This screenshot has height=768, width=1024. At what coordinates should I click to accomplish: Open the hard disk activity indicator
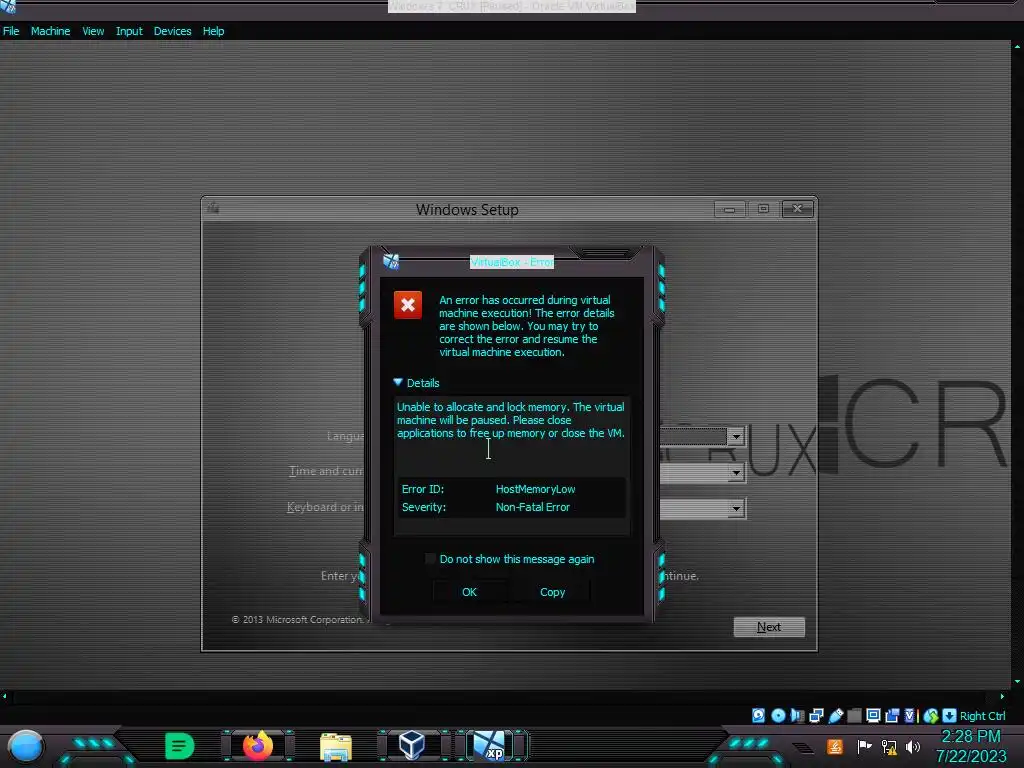[x=758, y=716]
